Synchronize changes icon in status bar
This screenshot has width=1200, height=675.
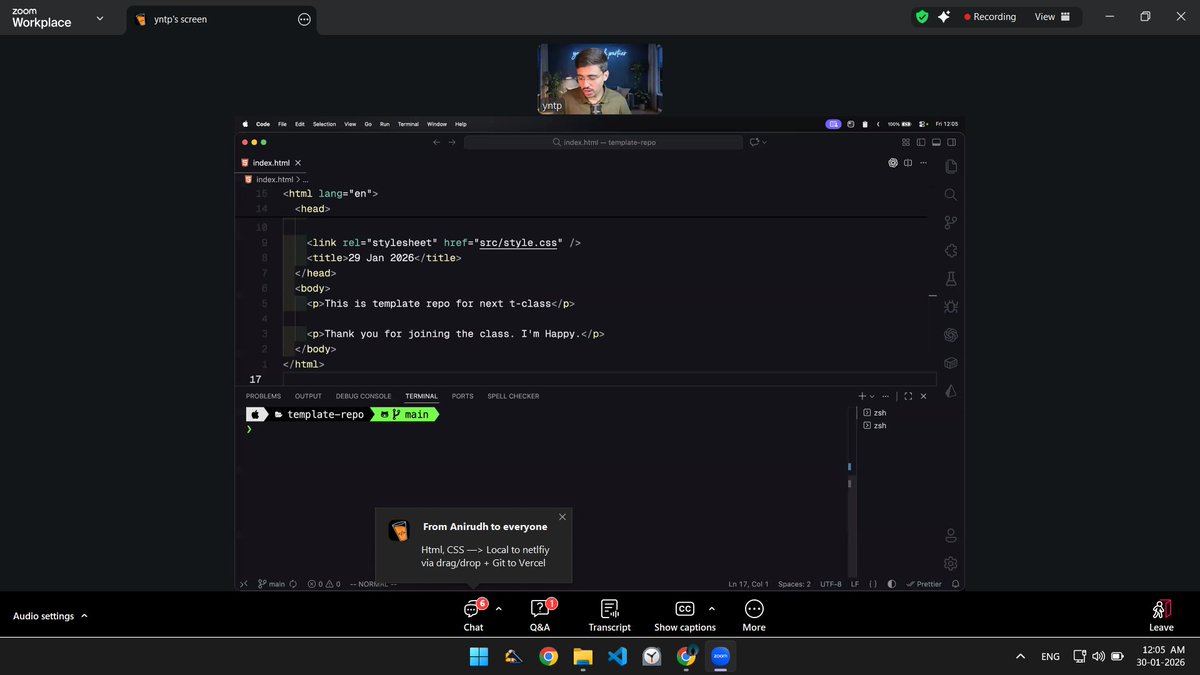click(294, 584)
